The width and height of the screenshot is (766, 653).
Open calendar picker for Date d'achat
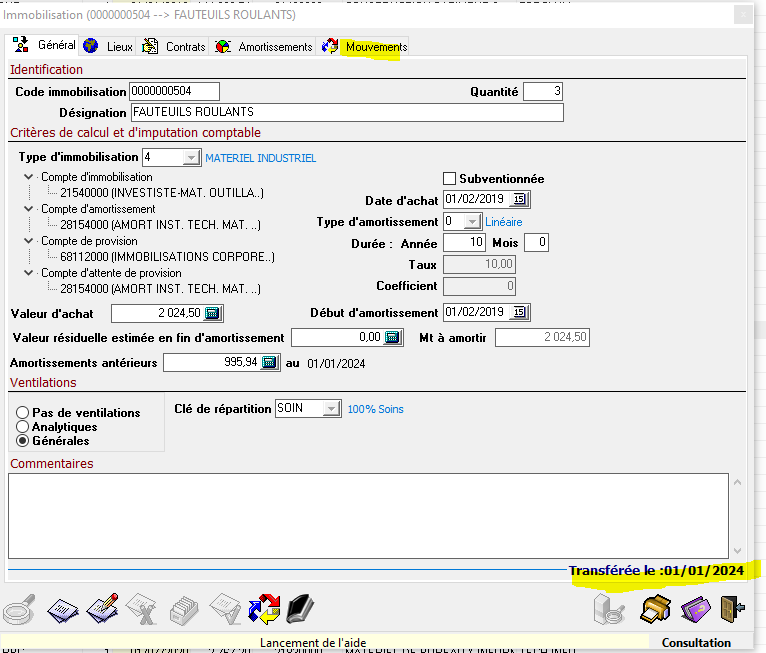click(x=519, y=199)
